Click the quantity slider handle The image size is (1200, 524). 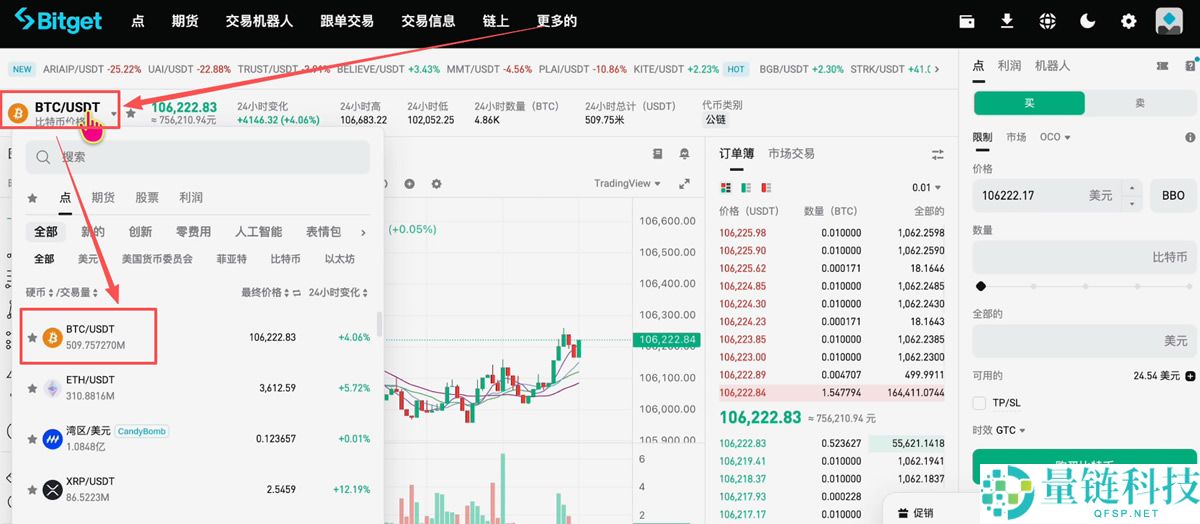click(981, 286)
